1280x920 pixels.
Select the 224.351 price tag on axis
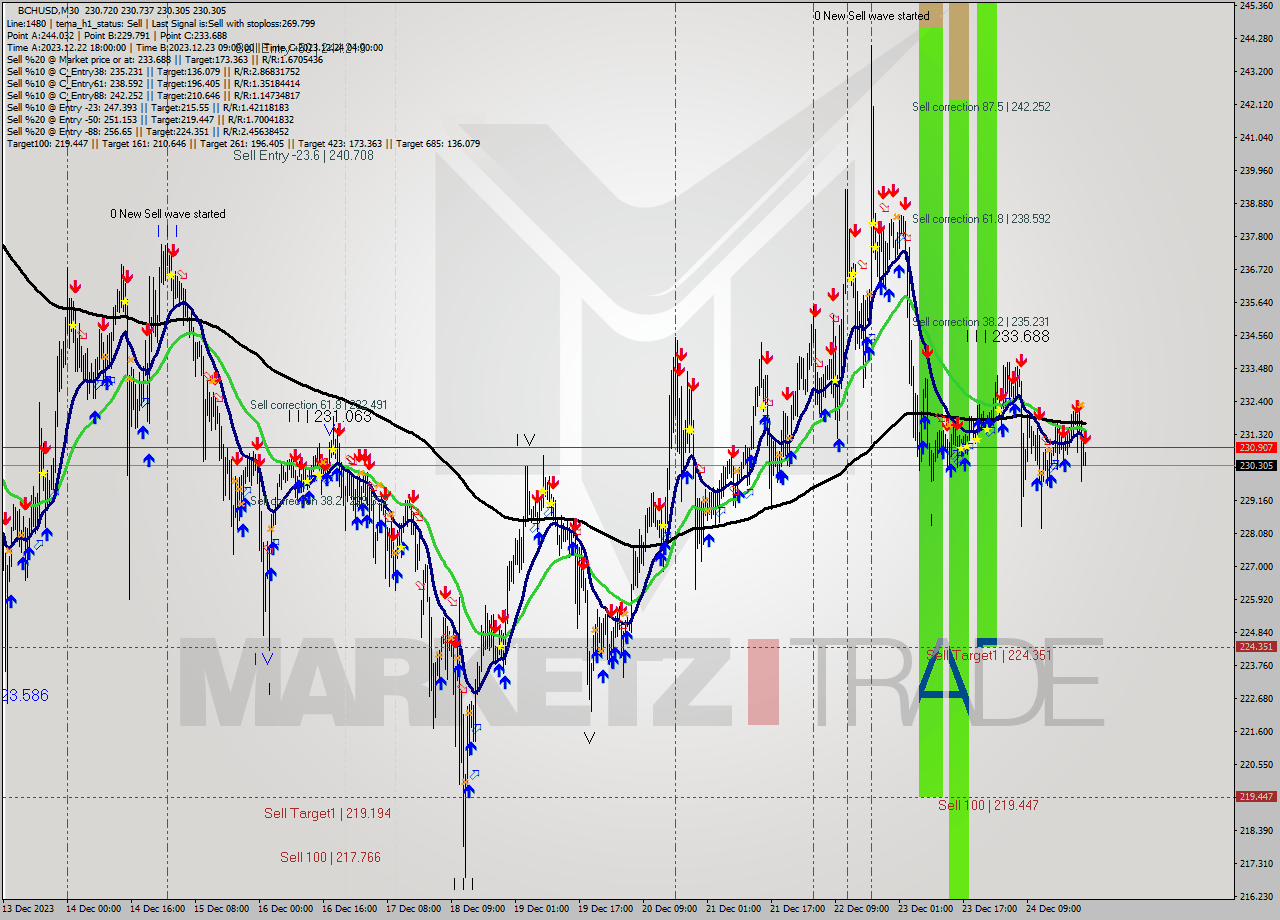point(1255,647)
